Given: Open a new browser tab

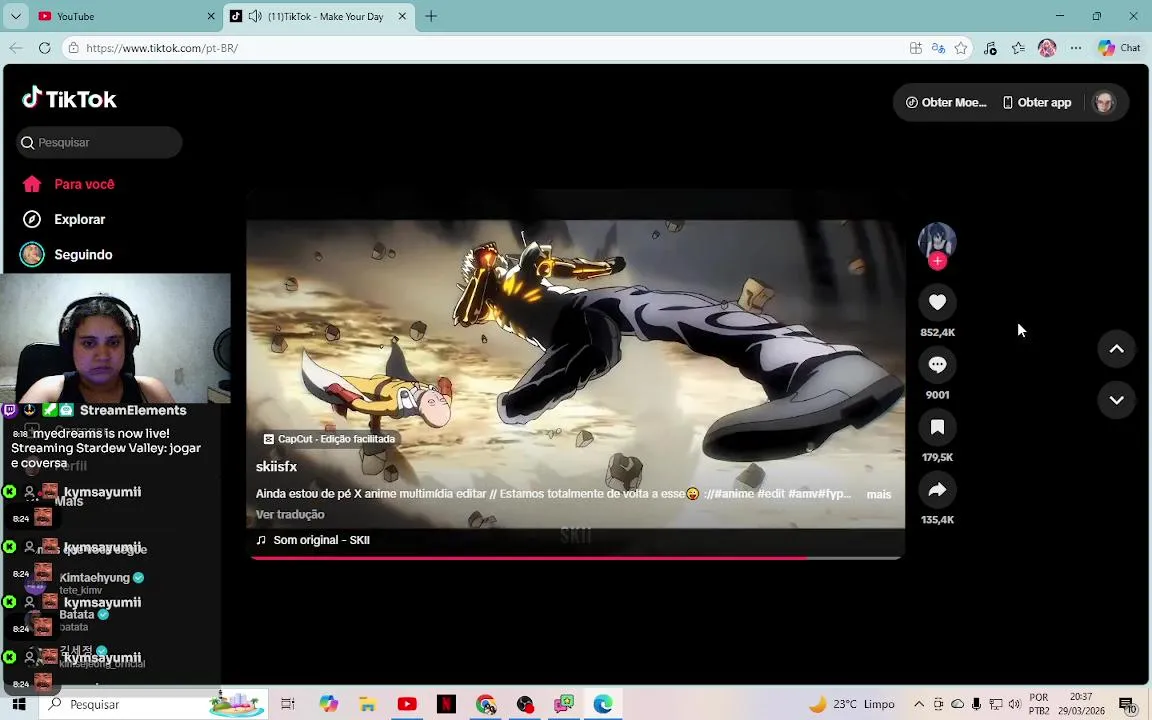Looking at the screenshot, I should (x=431, y=16).
